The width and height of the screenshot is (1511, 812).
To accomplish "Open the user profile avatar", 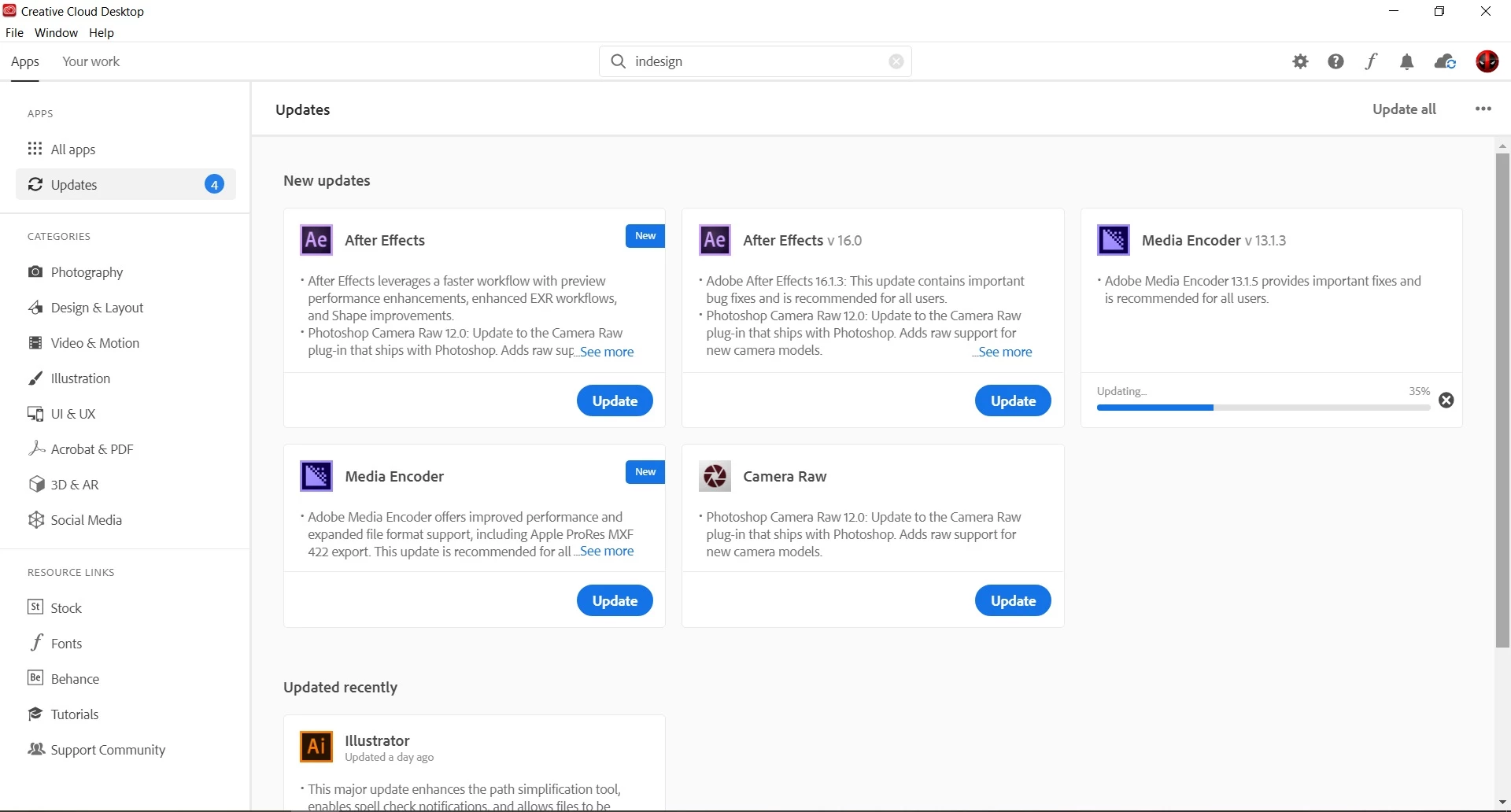I will click(x=1487, y=61).
